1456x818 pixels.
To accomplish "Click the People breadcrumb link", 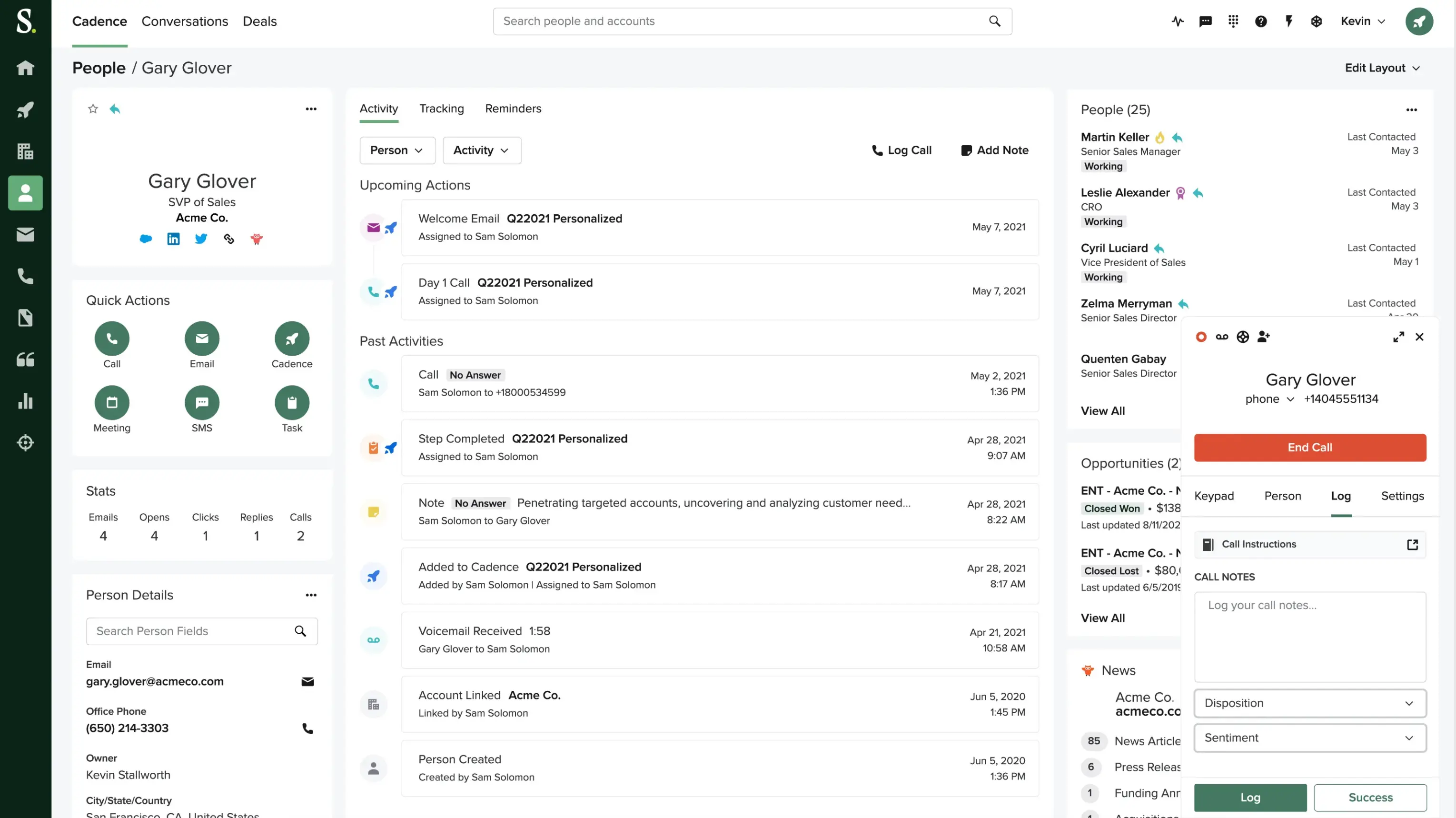I will pos(99,68).
